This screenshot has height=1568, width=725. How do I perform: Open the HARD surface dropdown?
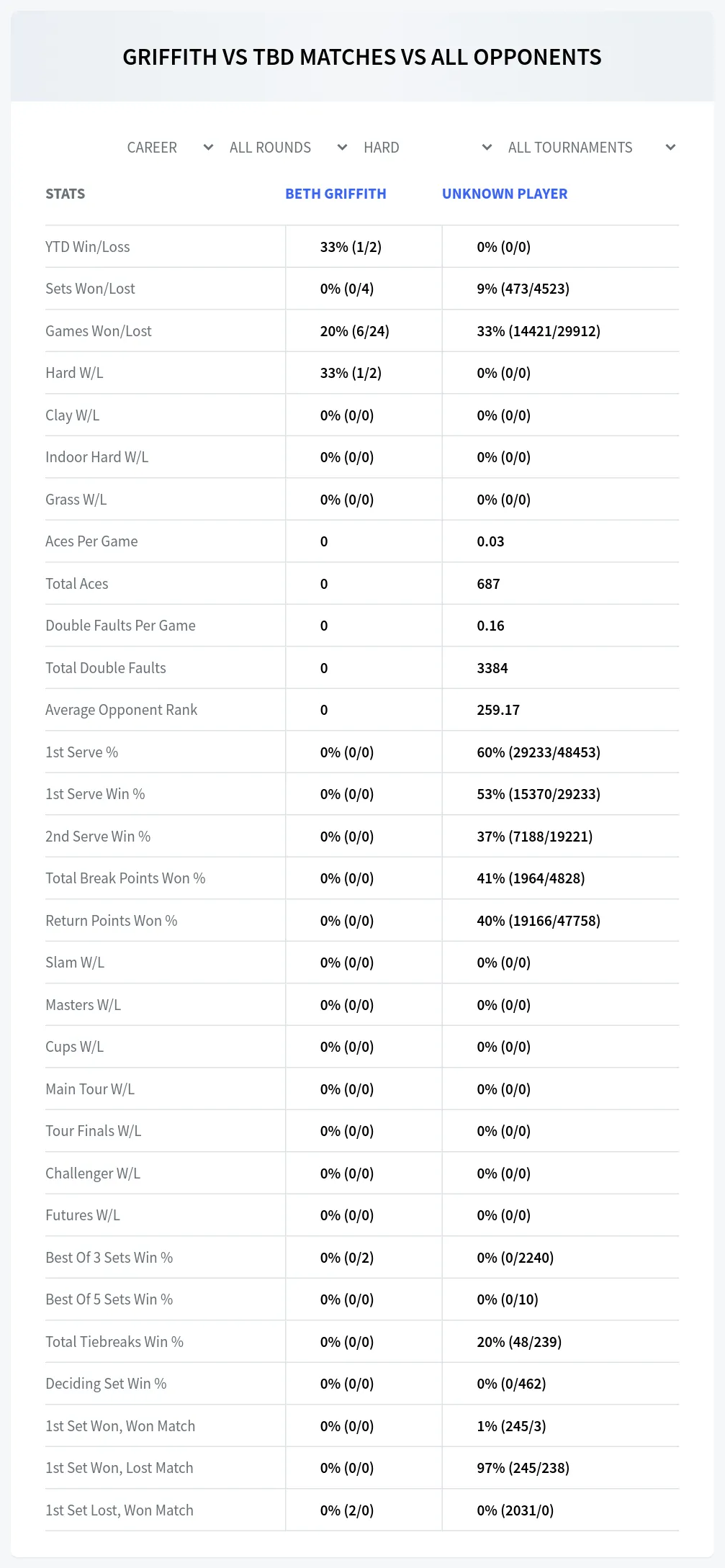(x=428, y=148)
